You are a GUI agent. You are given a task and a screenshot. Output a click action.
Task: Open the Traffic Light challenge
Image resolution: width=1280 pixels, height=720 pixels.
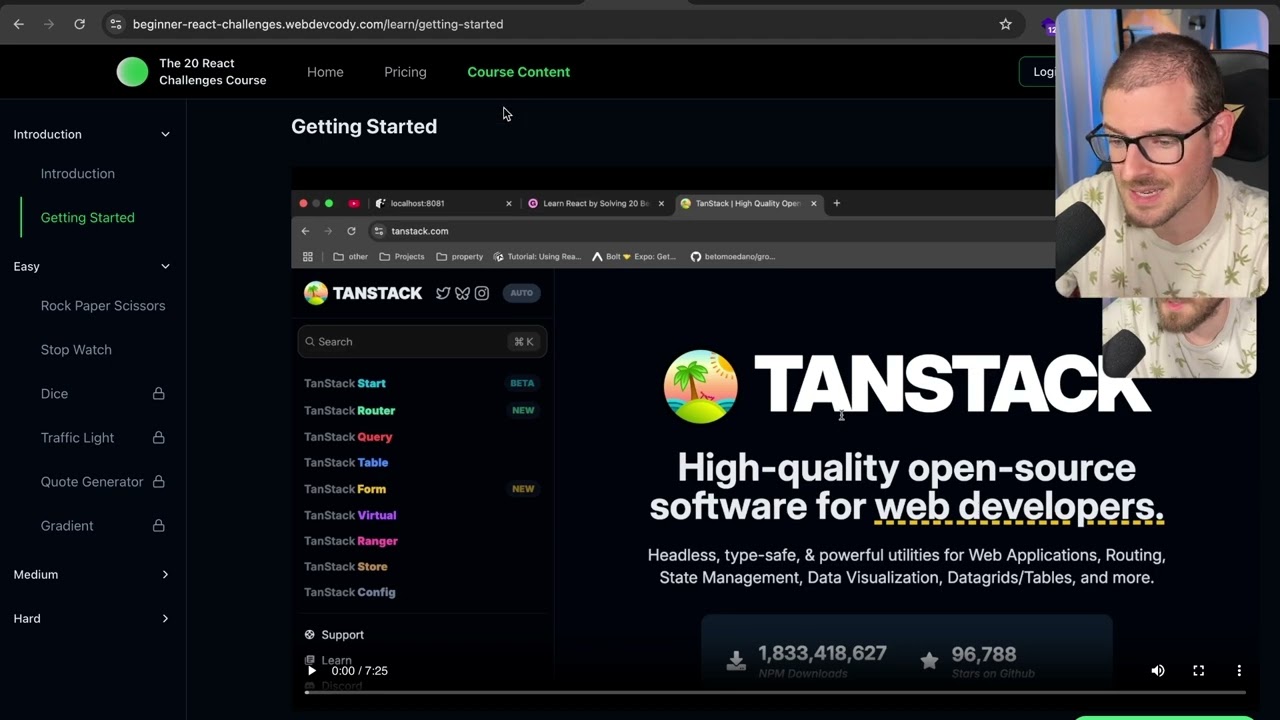77,438
